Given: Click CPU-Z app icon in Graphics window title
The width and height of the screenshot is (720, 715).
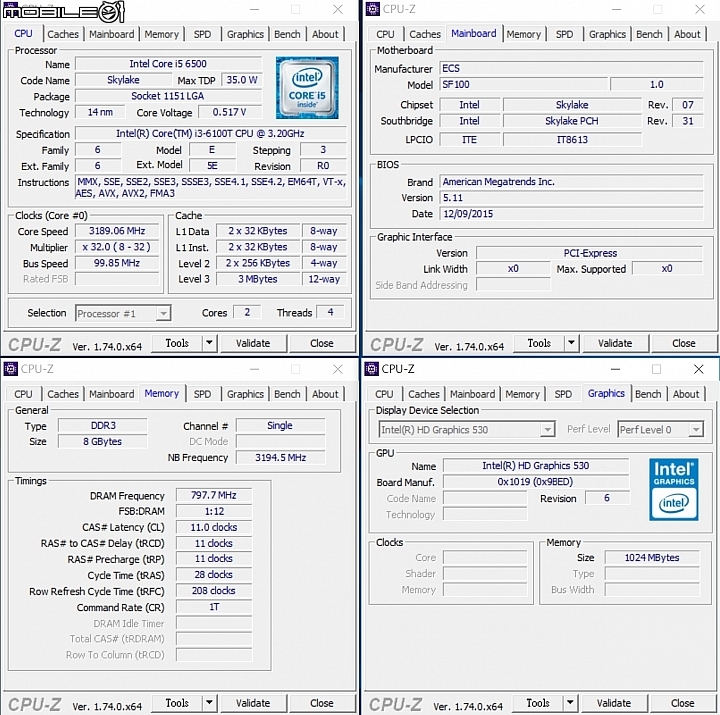Looking at the screenshot, I should (x=371, y=369).
